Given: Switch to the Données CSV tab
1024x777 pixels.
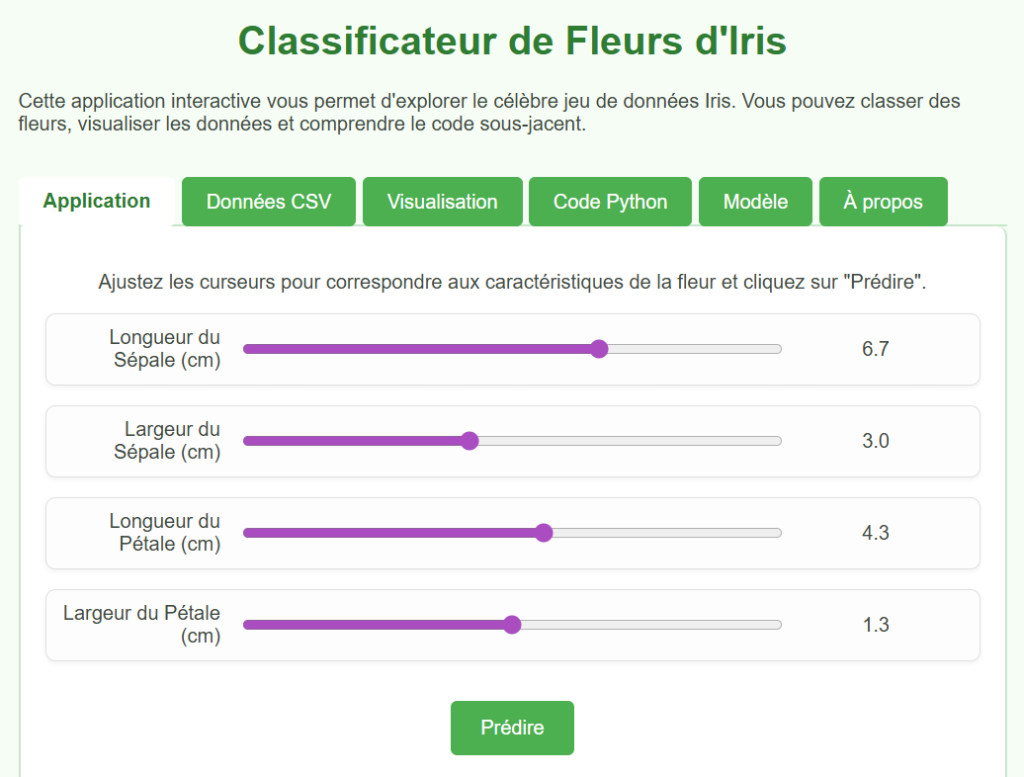Looking at the screenshot, I should point(268,201).
